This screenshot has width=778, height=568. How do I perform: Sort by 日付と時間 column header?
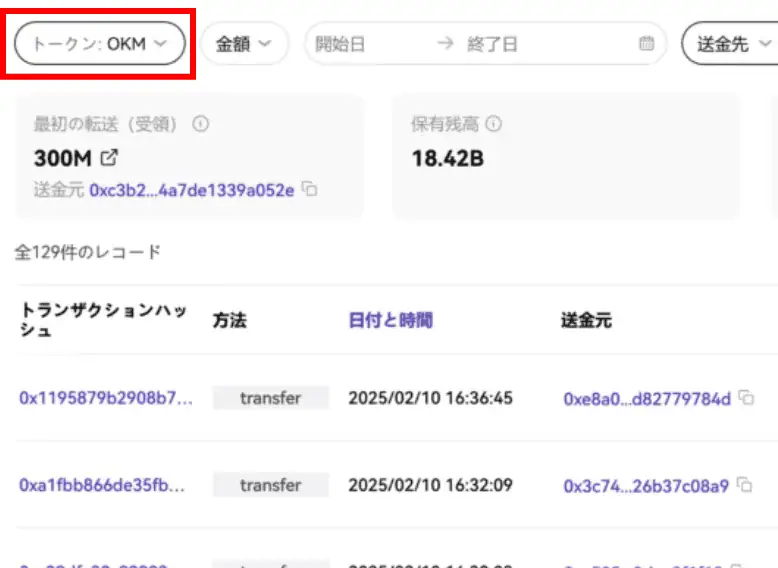coord(390,320)
